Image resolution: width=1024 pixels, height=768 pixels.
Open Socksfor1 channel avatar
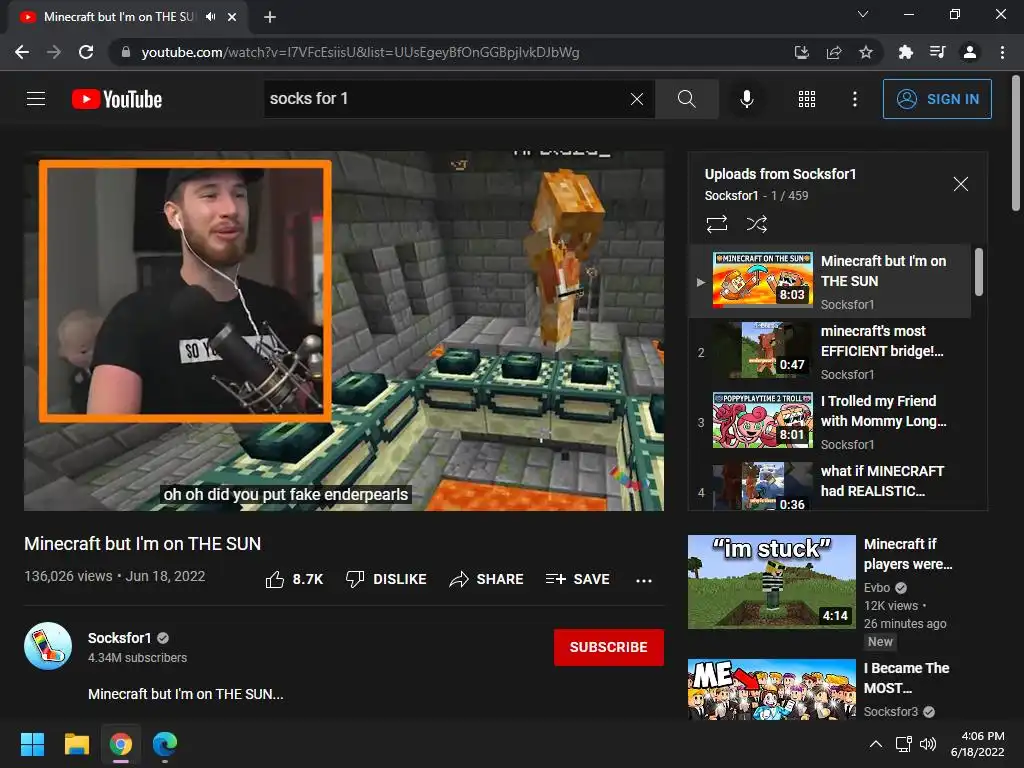(48, 646)
